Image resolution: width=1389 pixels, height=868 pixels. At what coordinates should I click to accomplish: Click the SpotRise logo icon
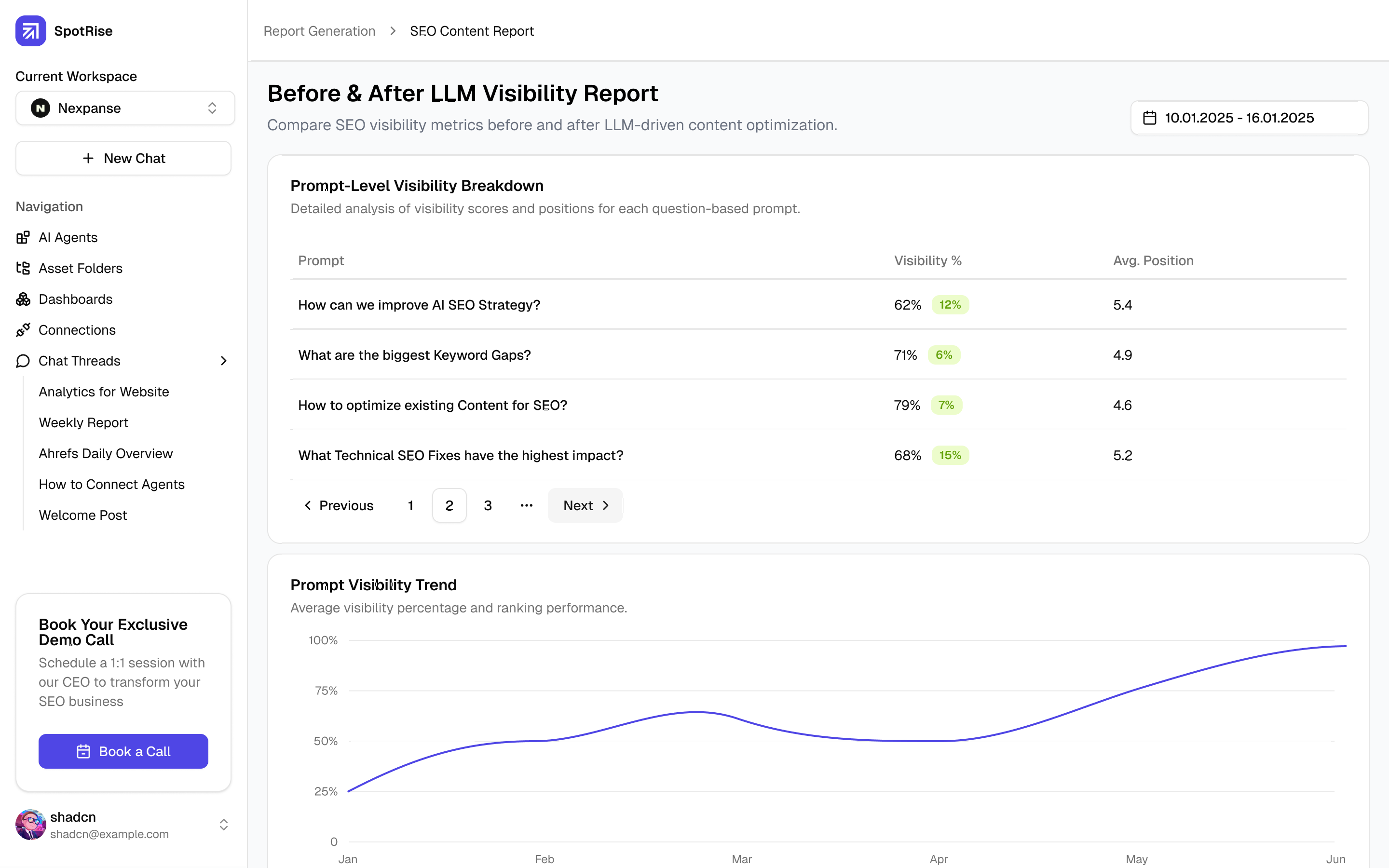[30, 31]
